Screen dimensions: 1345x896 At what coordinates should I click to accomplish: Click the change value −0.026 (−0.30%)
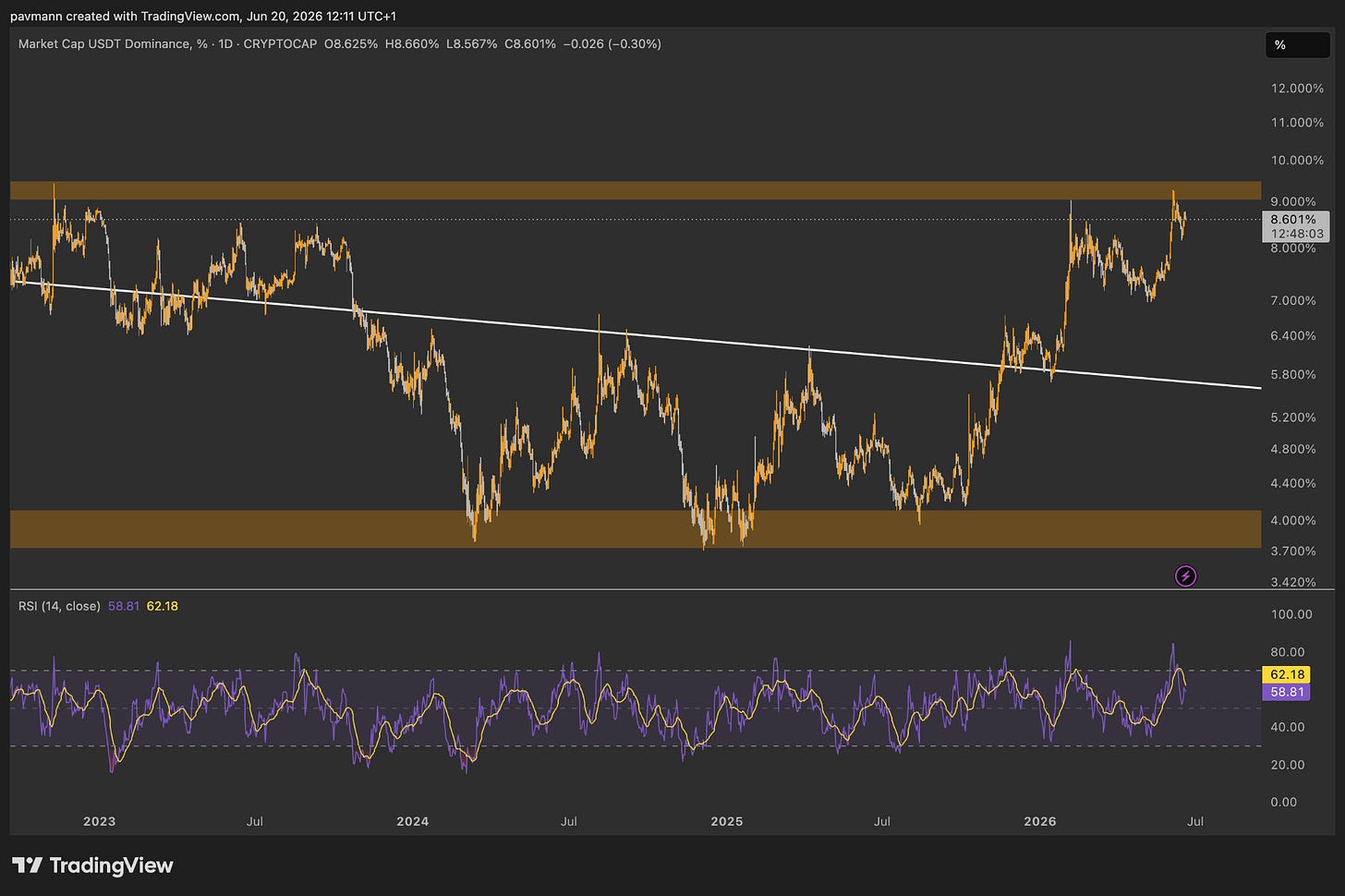612,44
